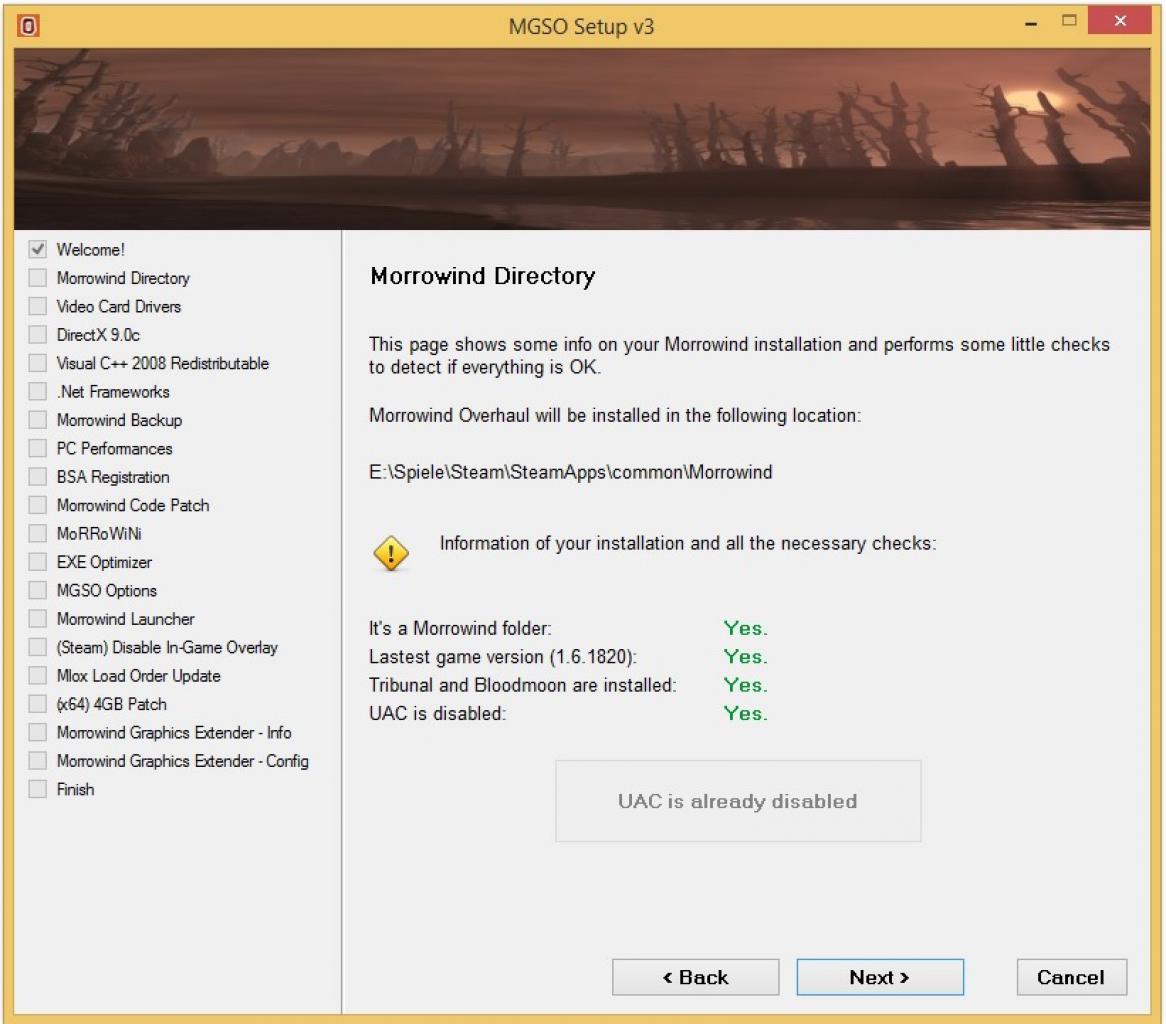Check the (x64) 4GB Patch checkbox
This screenshot has width=1166, height=1024.
click(37, 703)
